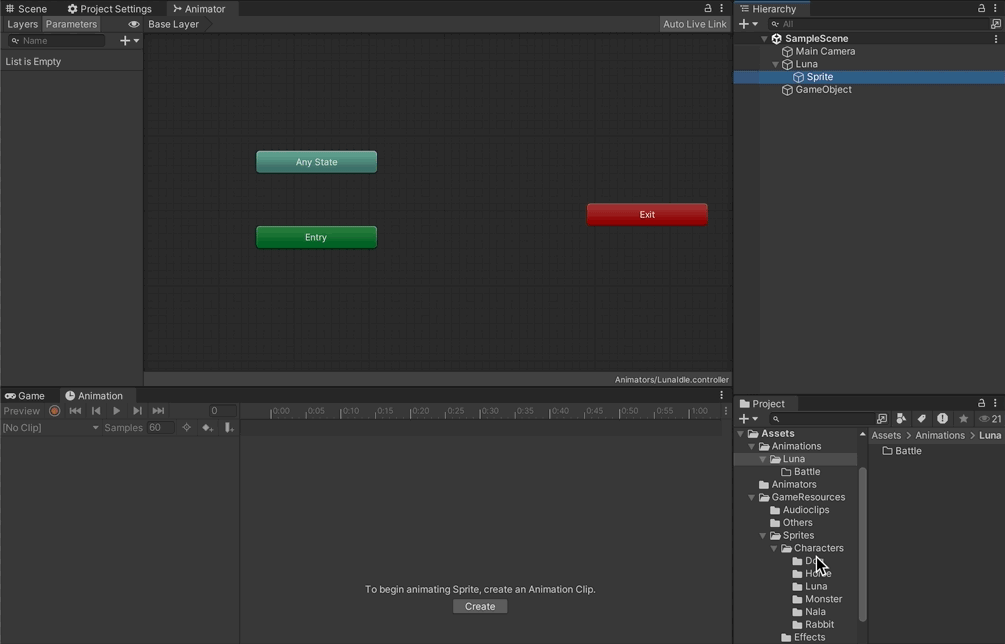Lock the Hierarchy window
This screenshot has width=1005, height=644.
pyautogui.click(x=981, y=8)
